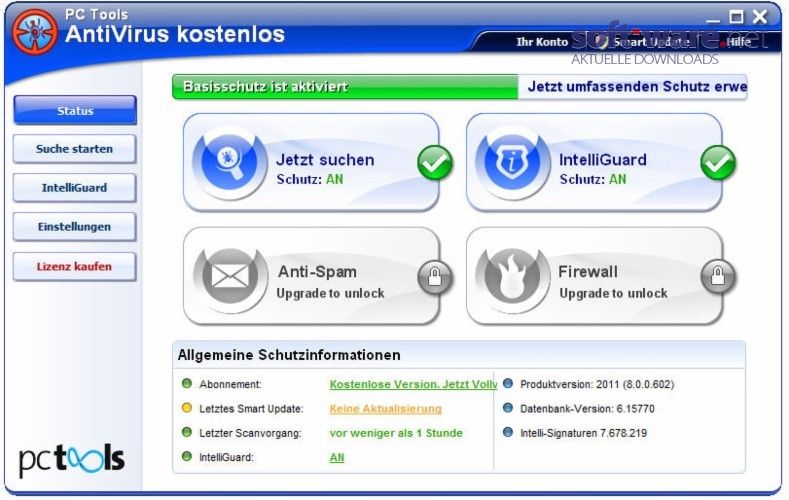Click blue dot next to Intelli-Signaturen
Screen dimensions: 789x500
click(x=508, y=432)
